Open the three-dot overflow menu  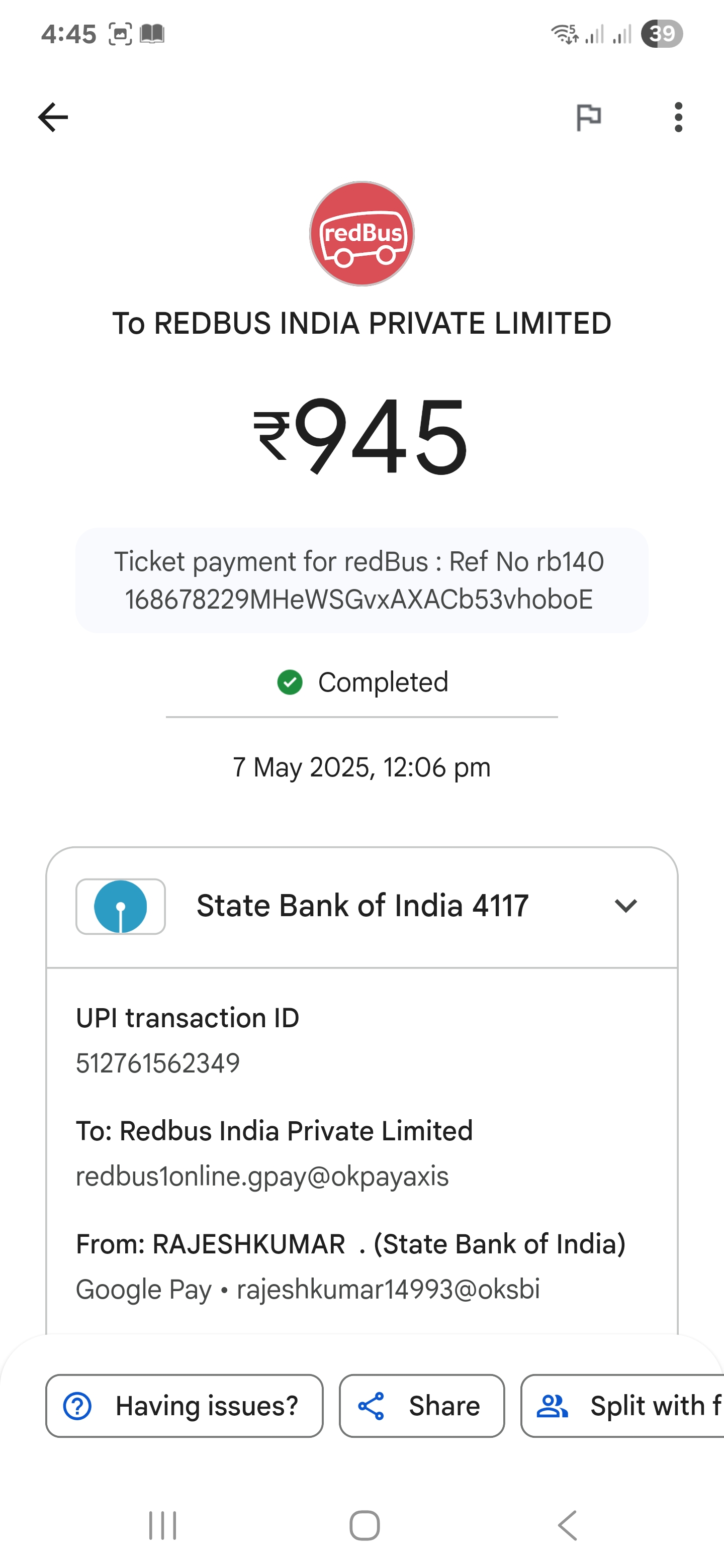(678, 118)
